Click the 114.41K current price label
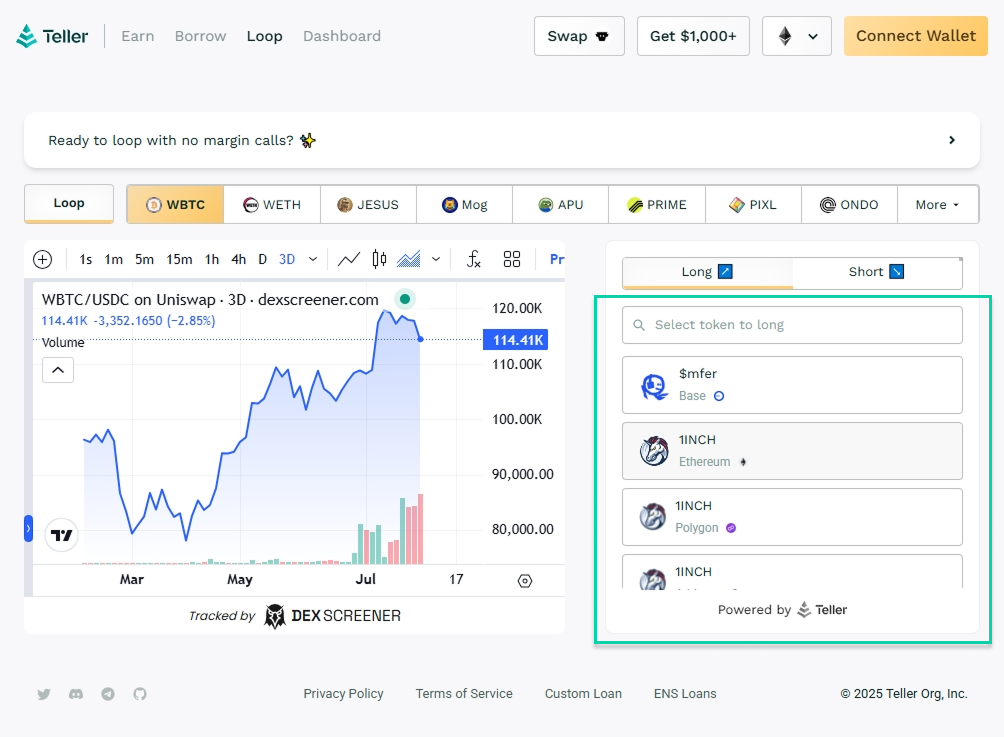Screen dimensions: 1004x737 (516, 340)
